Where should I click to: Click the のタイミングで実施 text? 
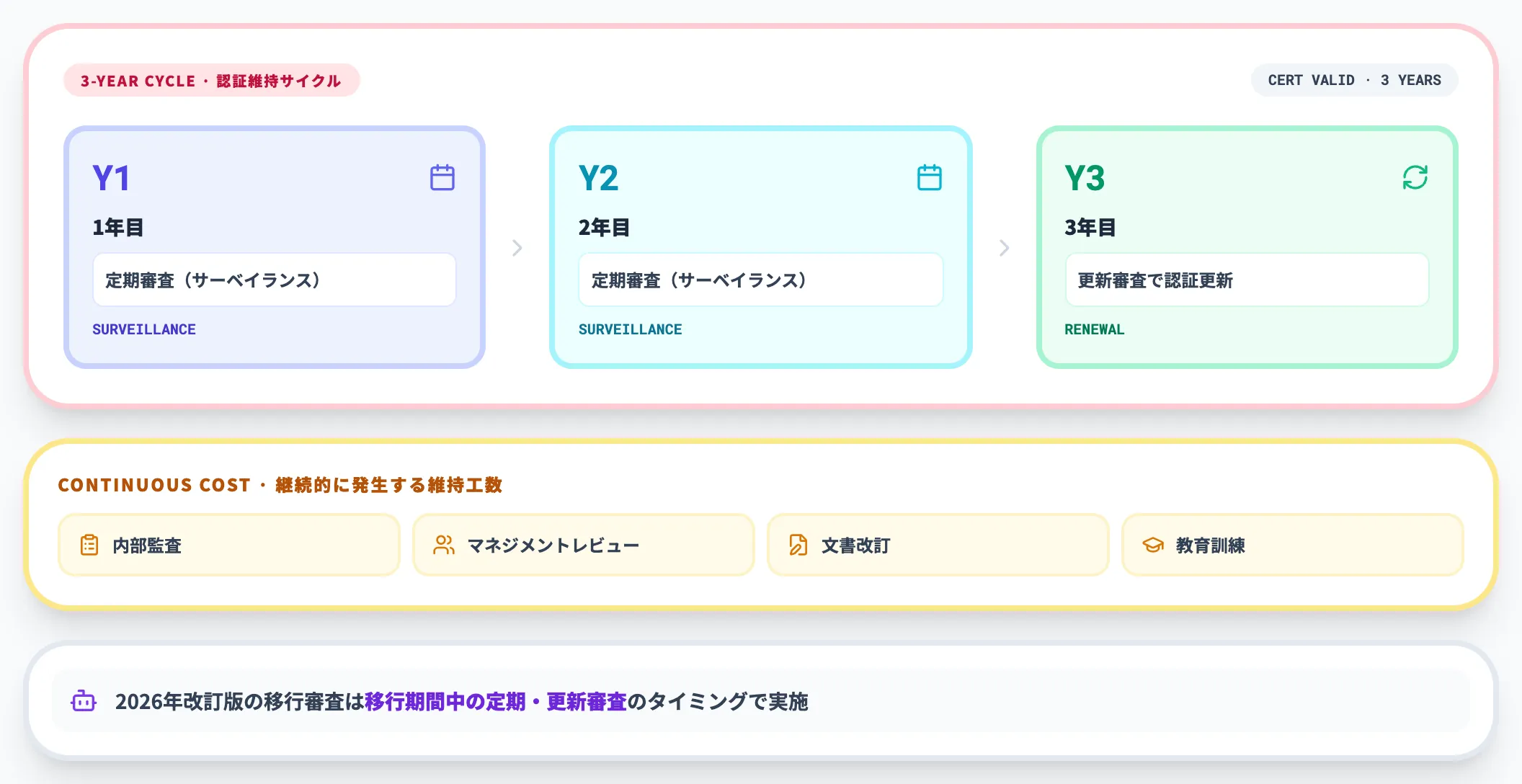click(718, 701)
